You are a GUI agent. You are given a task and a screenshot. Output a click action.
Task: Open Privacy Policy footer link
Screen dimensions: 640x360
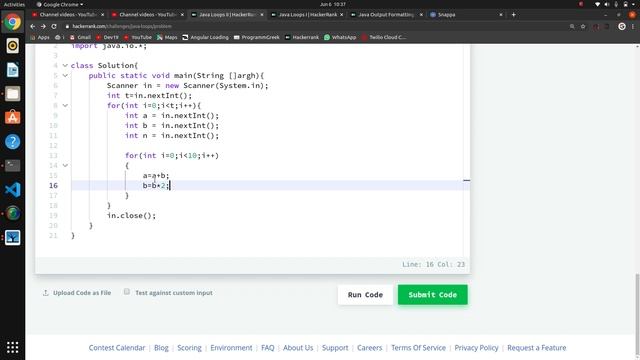coord(476,348)
